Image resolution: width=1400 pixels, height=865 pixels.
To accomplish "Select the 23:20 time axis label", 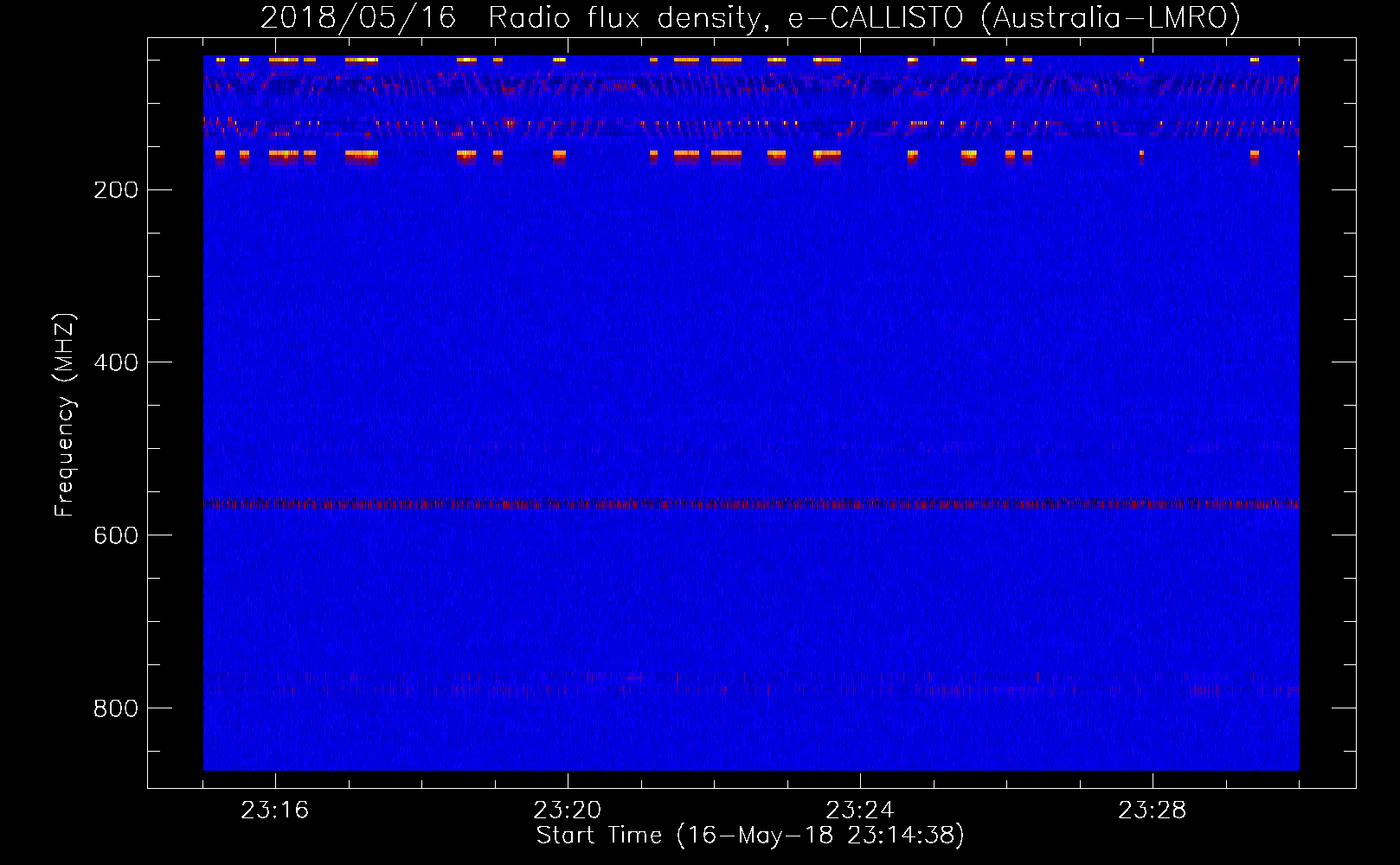I will point(567,811).
